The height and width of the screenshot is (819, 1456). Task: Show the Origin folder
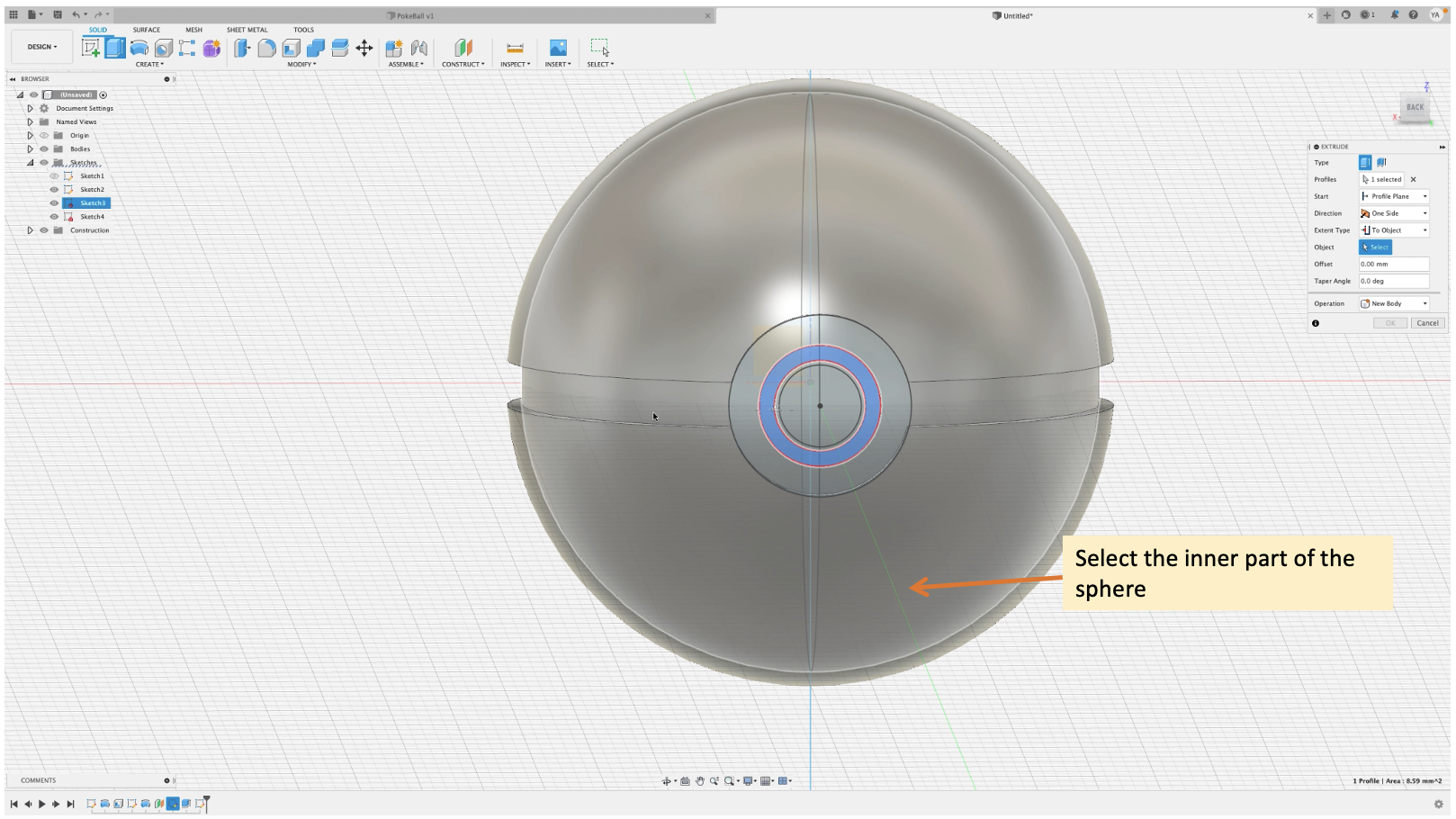43,136
